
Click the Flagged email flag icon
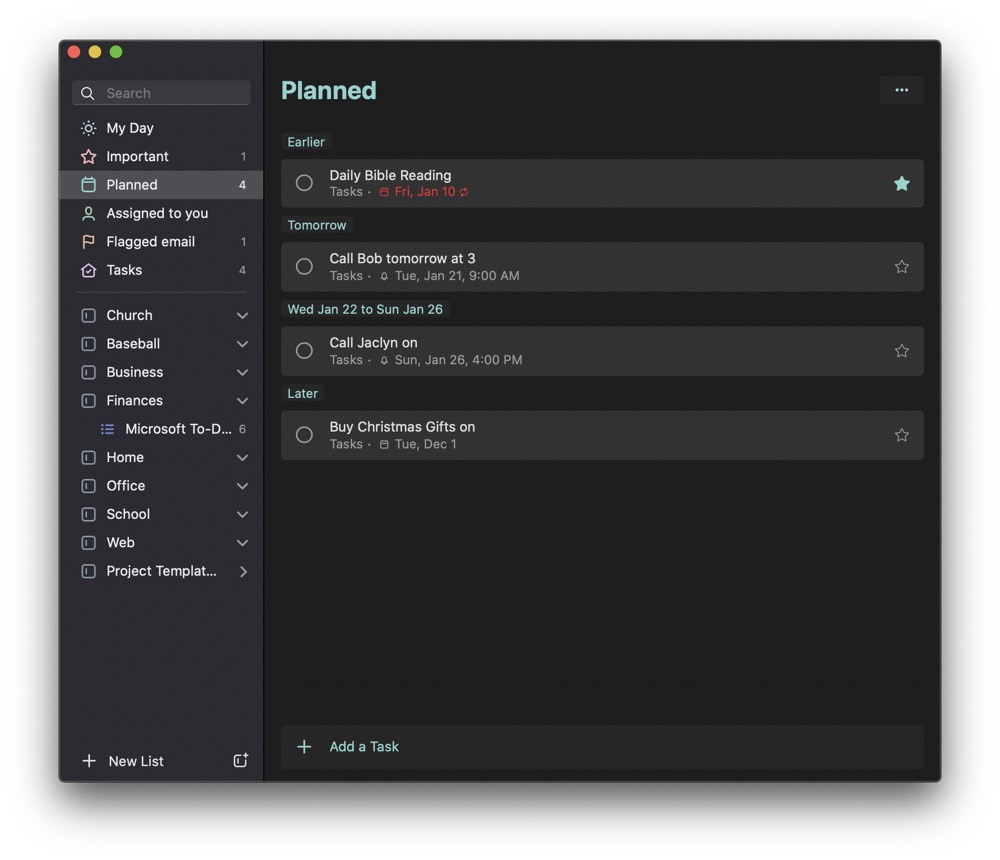click(x=89, y=242)
